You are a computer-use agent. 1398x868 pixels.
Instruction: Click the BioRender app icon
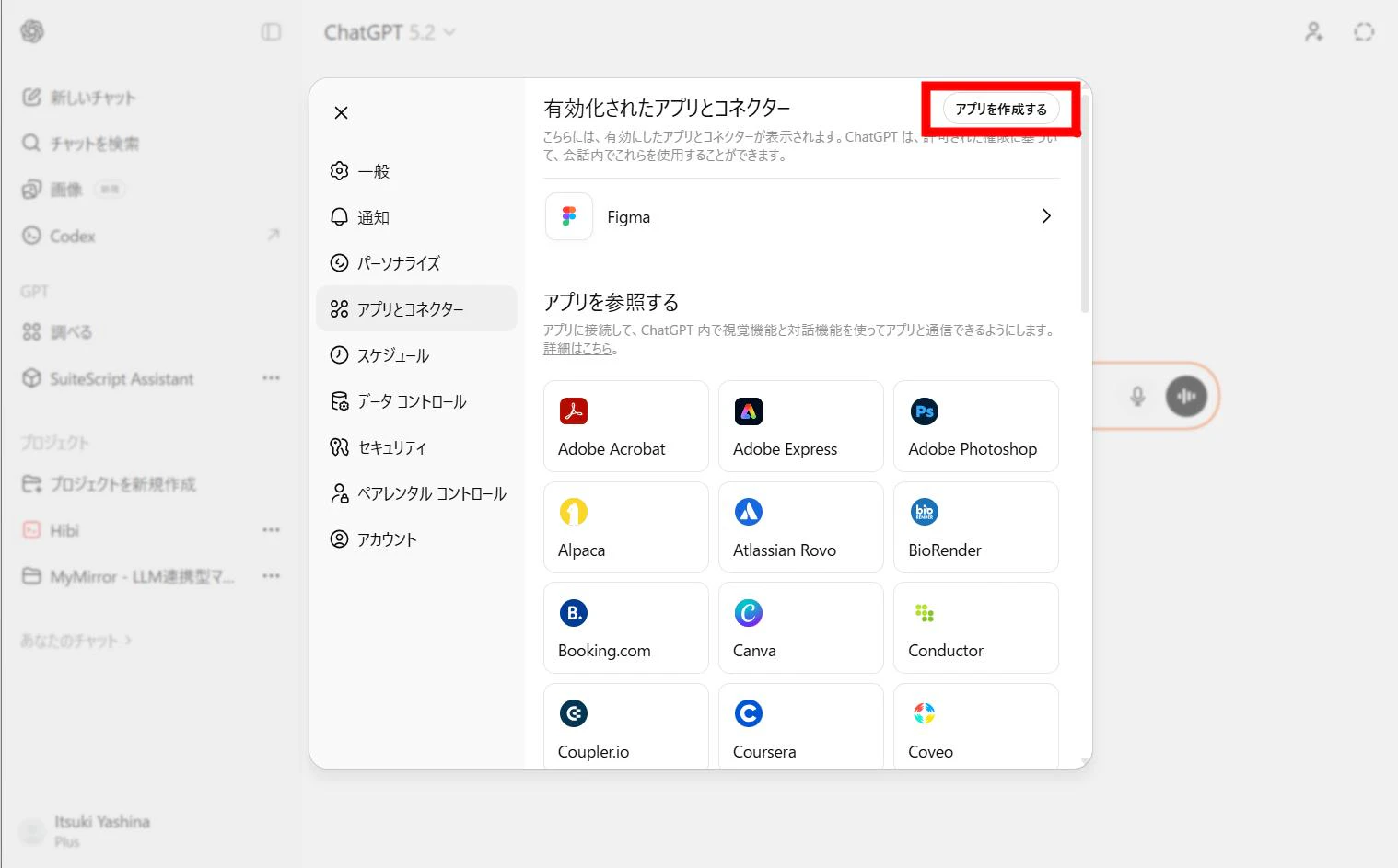[x=924, y=512]
